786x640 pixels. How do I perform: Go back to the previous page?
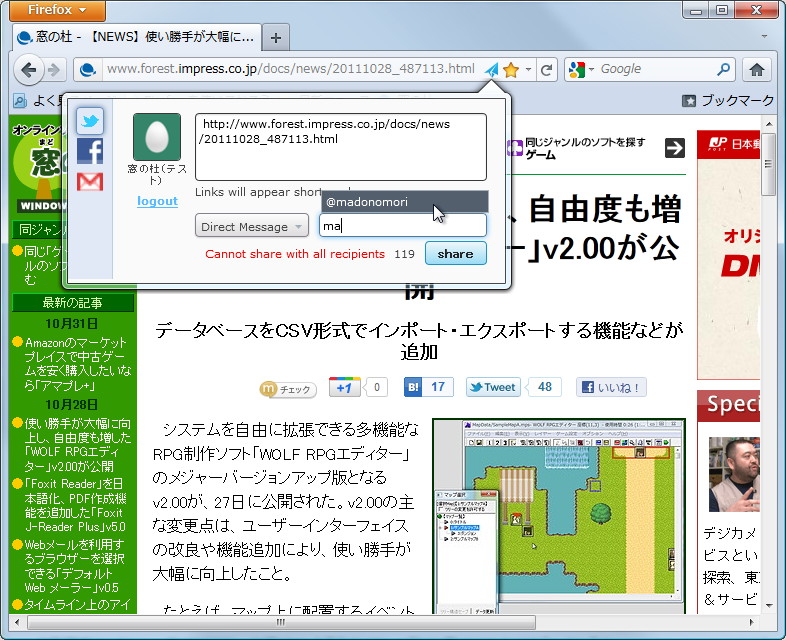pyautogui.click(x=29, y=70)
